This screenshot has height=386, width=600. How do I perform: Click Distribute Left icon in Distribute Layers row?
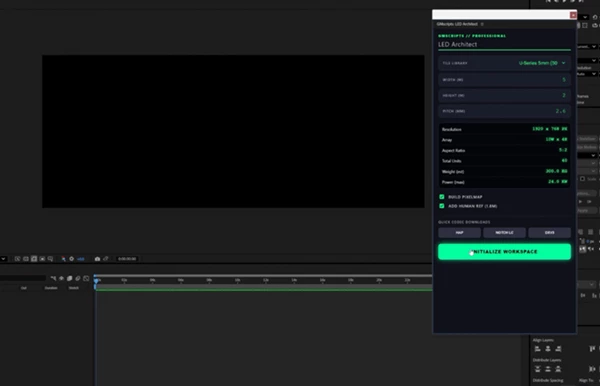[x=592, y=369]
